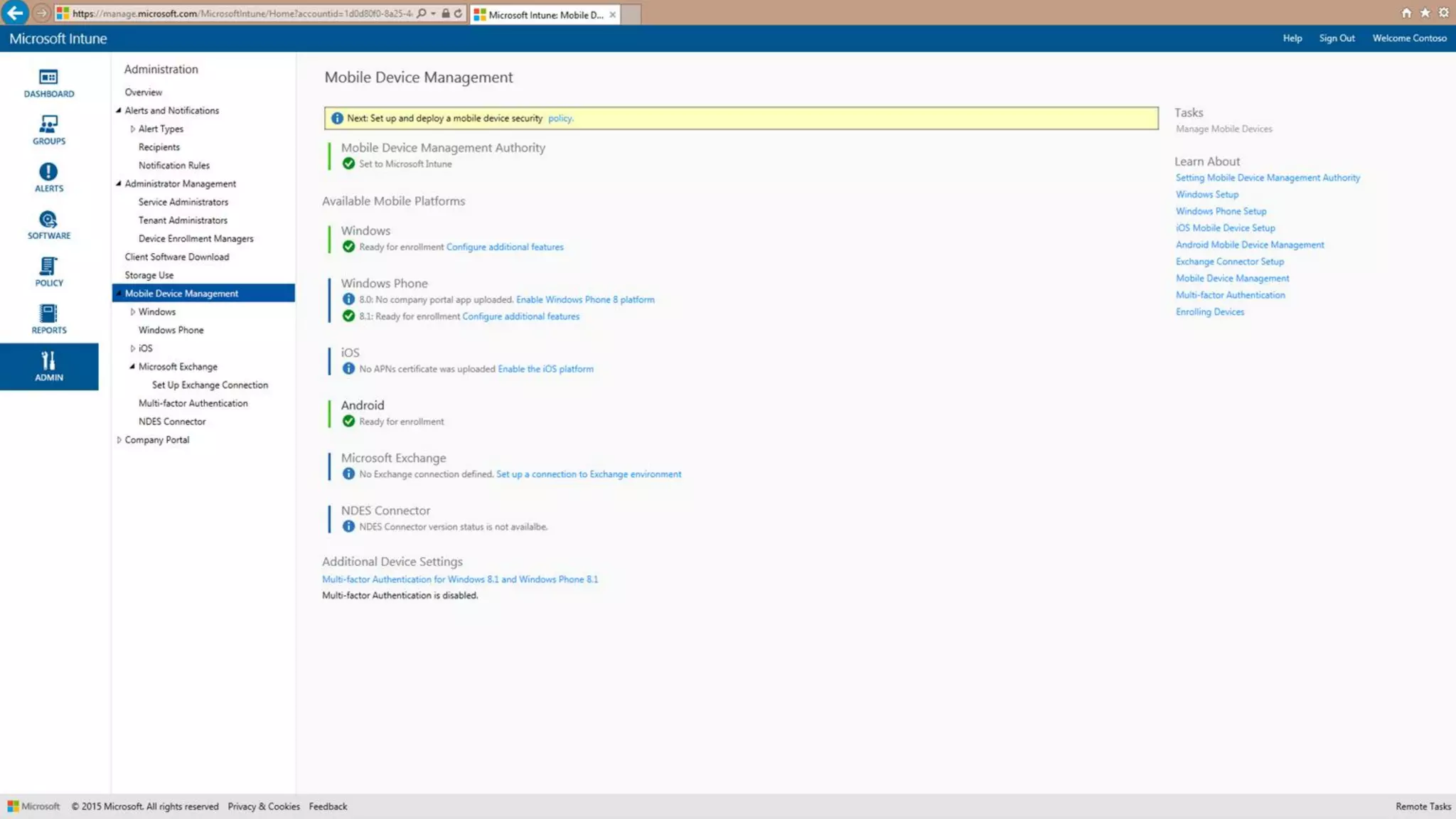This screenshot has width=1456, height=819.
Task: Expand the iOS node under Mobile Device Management
Action: [x=132, y=348]
